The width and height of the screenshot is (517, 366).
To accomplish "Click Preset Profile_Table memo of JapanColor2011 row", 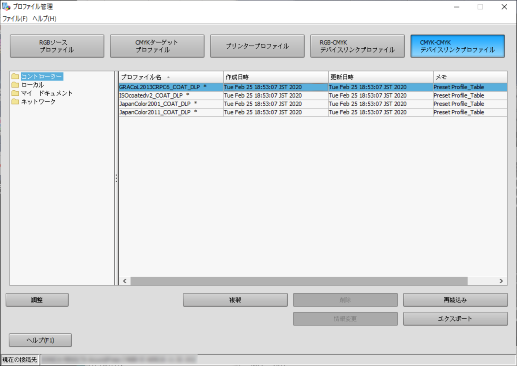I will point(470,112).
